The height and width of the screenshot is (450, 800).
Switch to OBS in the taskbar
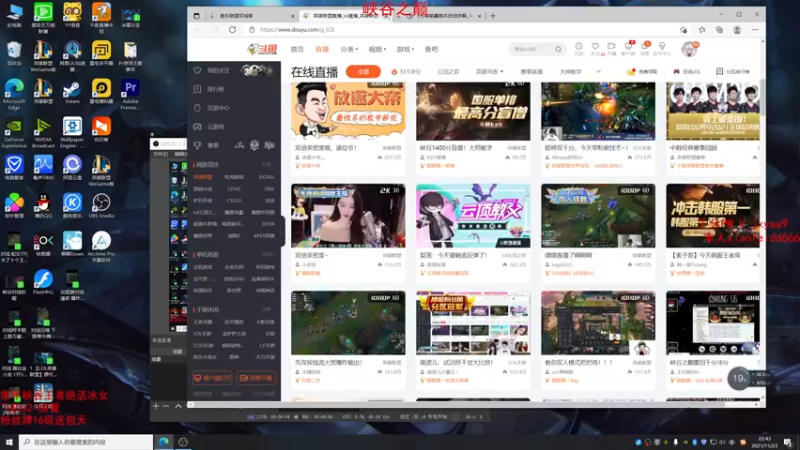[183, 442]
